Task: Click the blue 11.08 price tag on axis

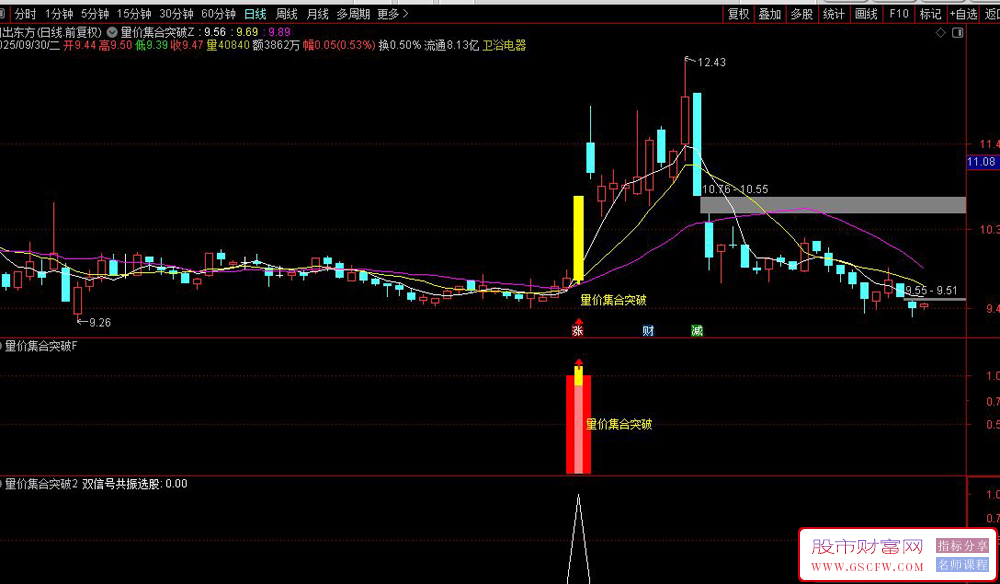Action: (x=982, y=162)
